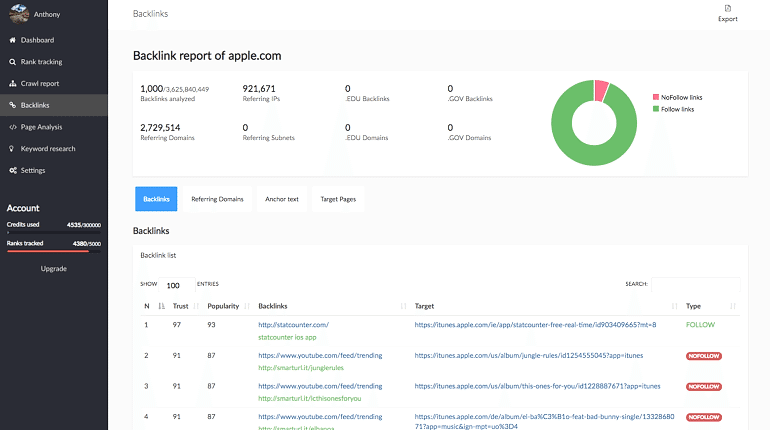Switch to the Referring Domains tab
770x430 pixels.
click(x=217, y=199)
